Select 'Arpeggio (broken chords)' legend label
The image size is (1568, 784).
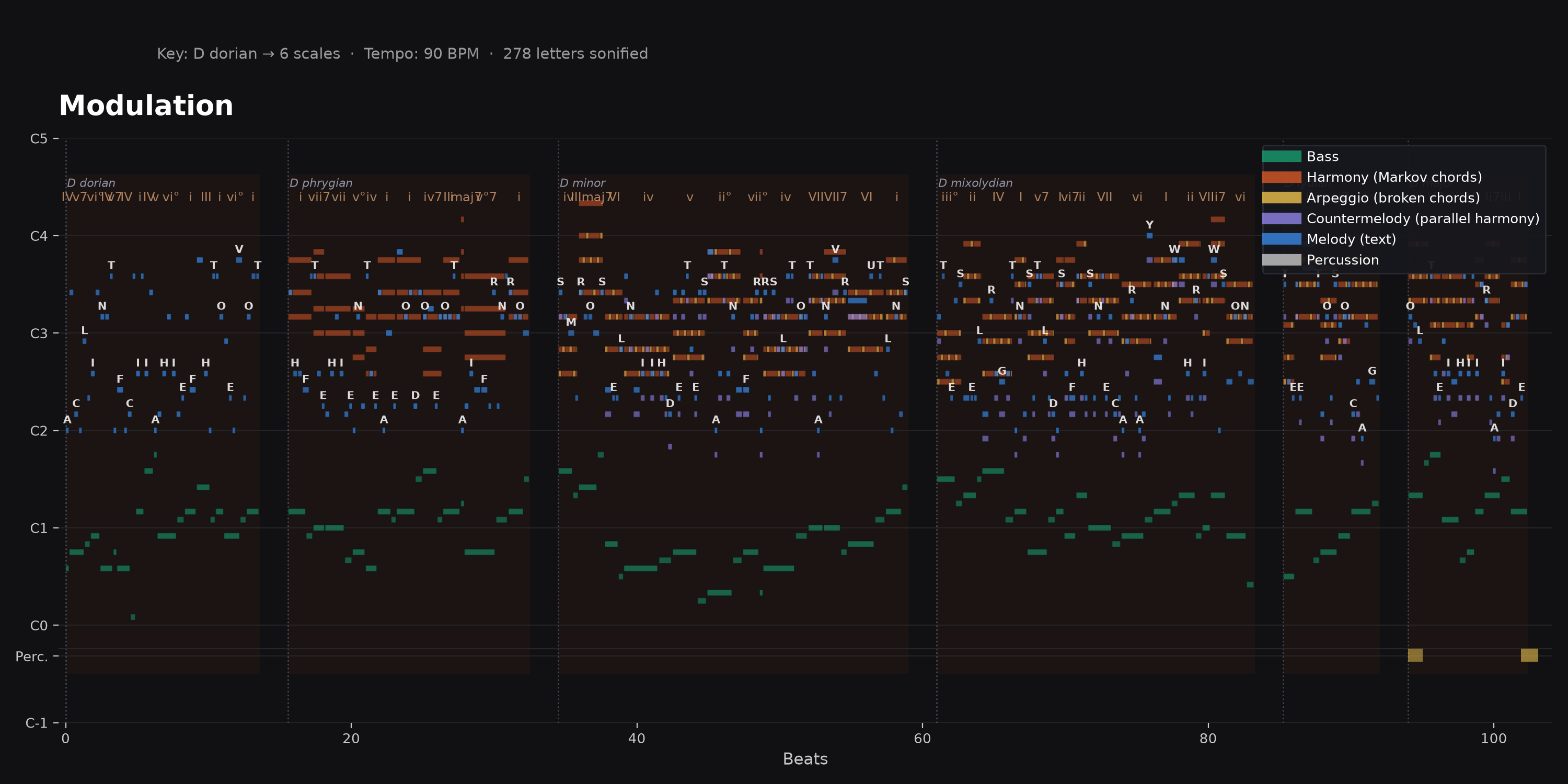pyautogui.click(x=1393, y=198)
